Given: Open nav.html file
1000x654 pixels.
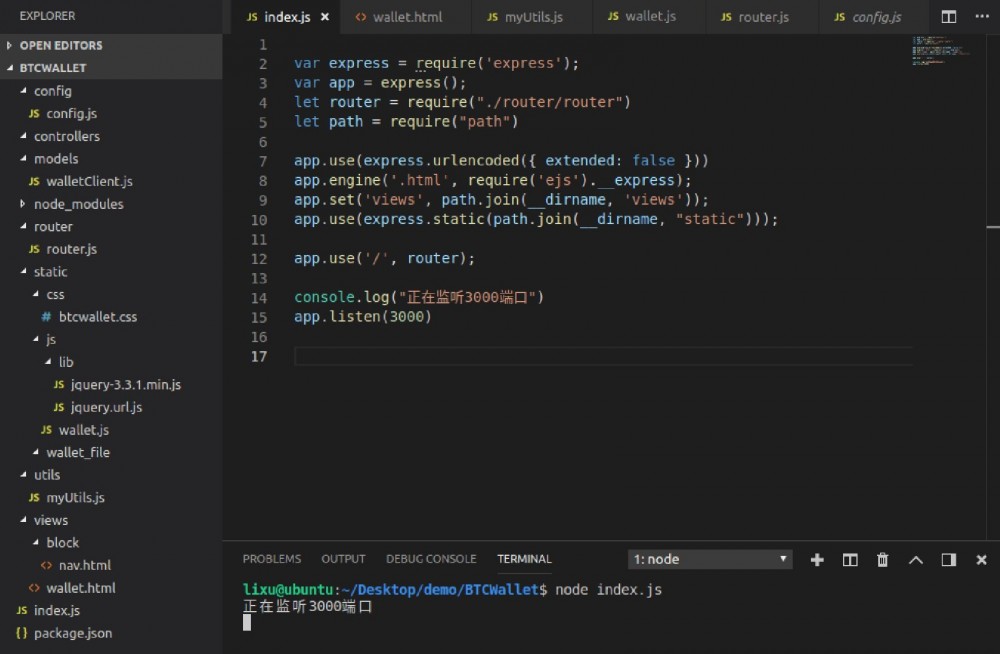Looking at the screenshot, I should point(111,565).
